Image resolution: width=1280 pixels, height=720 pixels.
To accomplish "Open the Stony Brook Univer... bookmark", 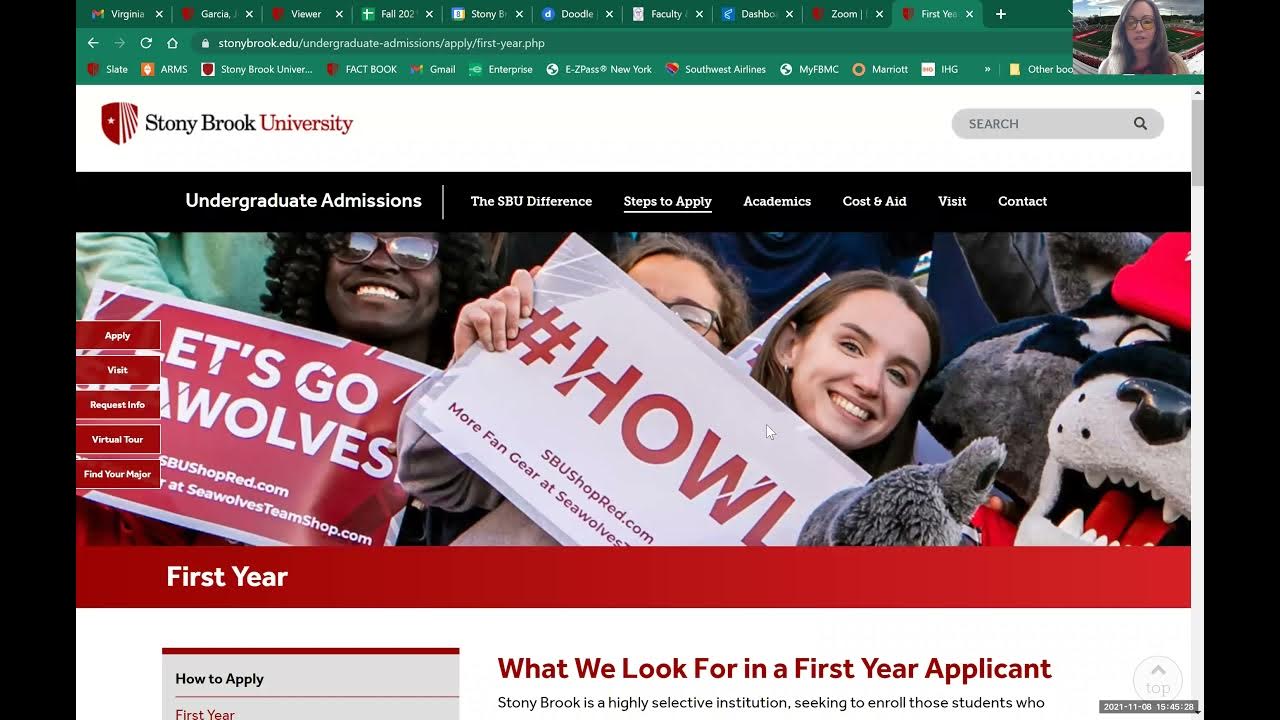I will click(257, 69).
